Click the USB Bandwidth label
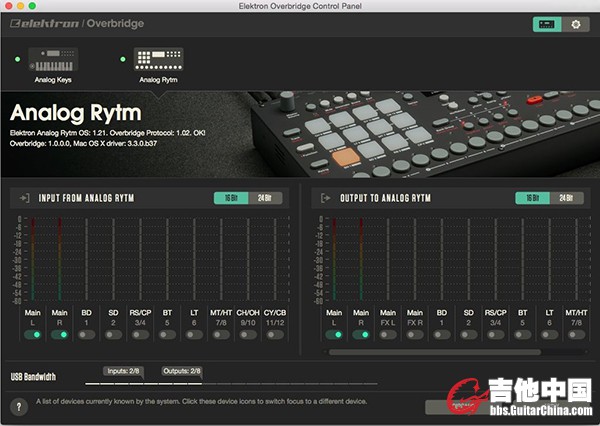Screen dimensions: 600x426 click(x=33, y=377)
